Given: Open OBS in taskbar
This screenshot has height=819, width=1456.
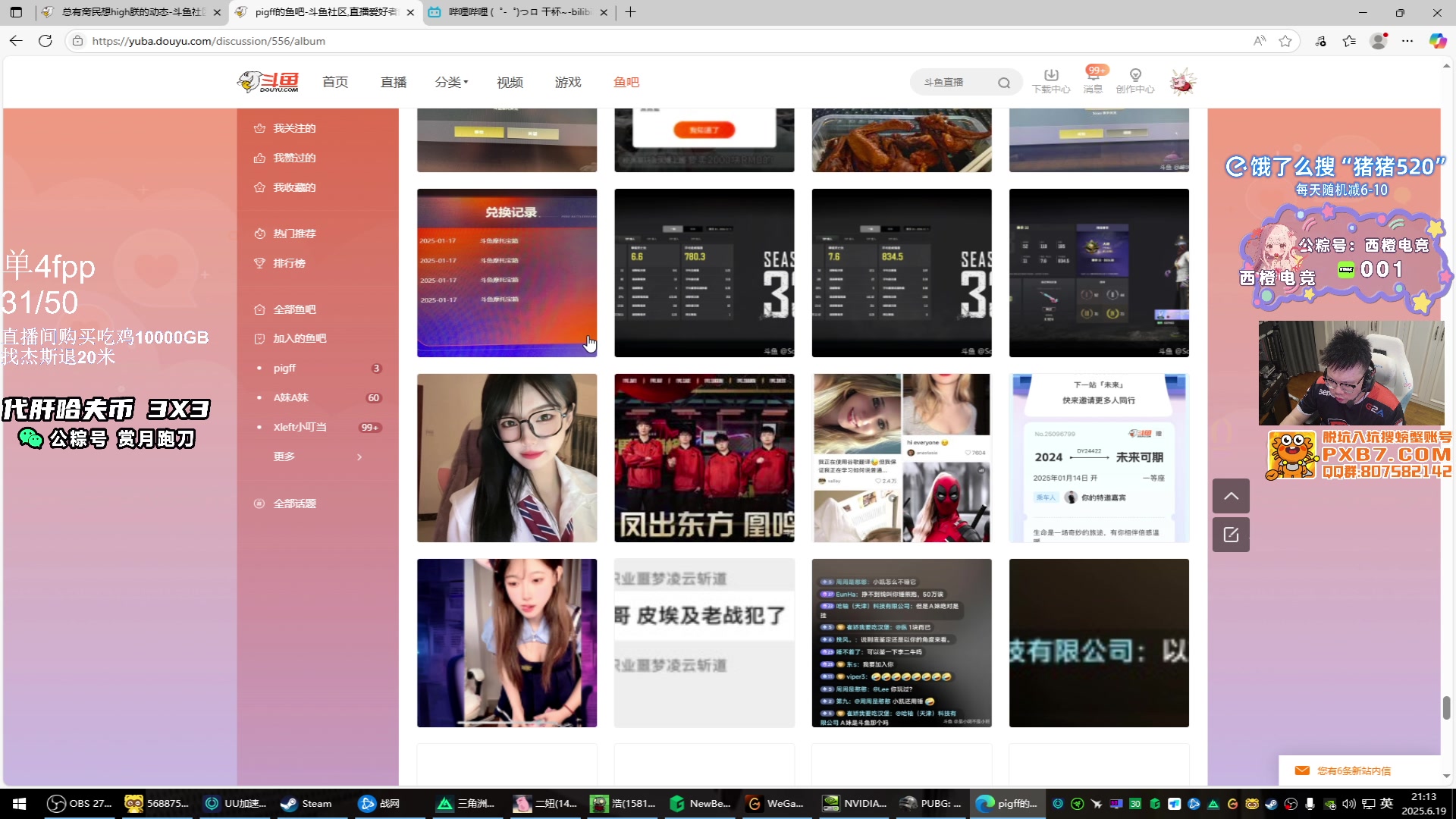Looking at the screenshot, I should 79,804.
